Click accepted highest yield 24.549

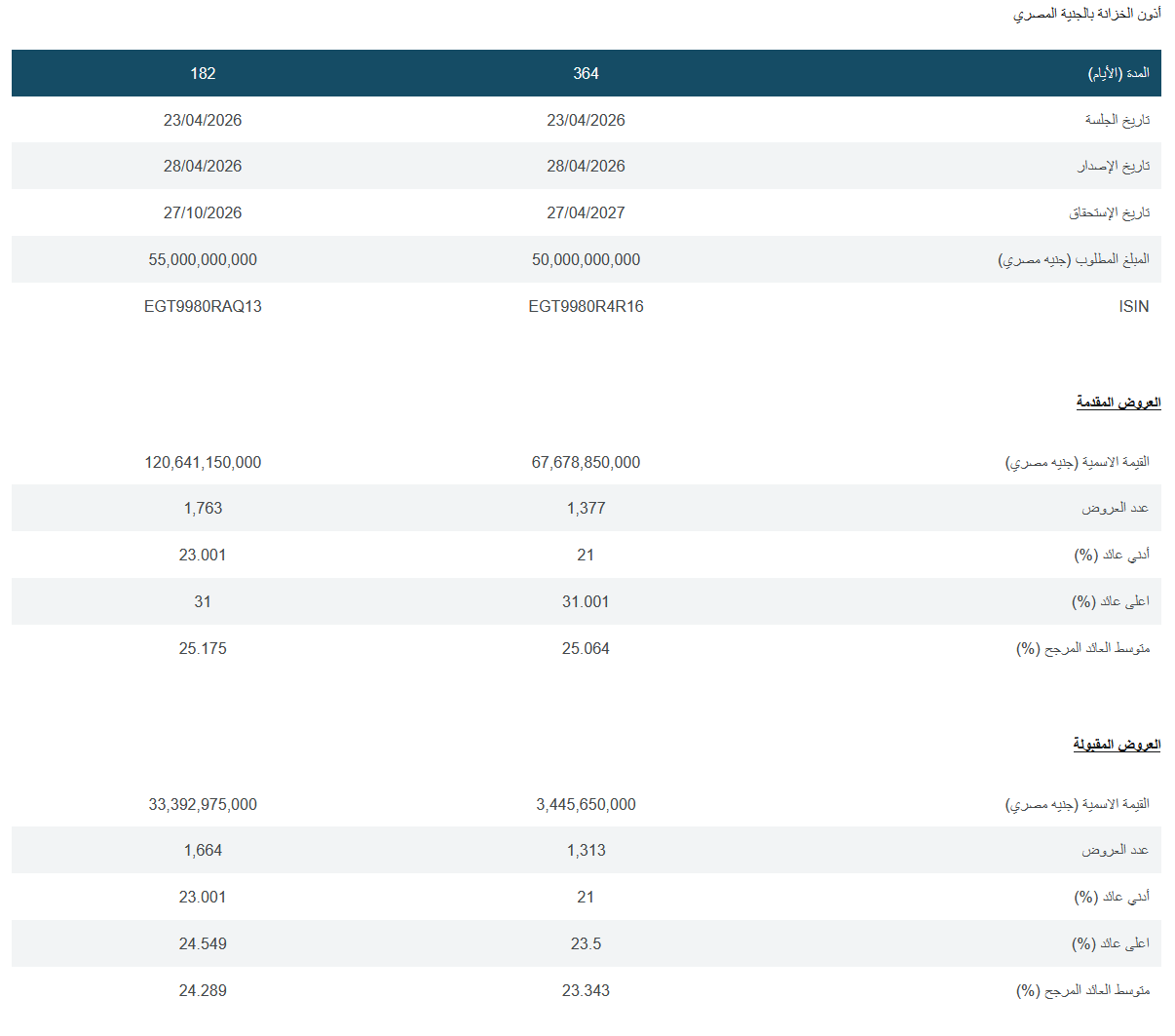click(x=203, y=943)
